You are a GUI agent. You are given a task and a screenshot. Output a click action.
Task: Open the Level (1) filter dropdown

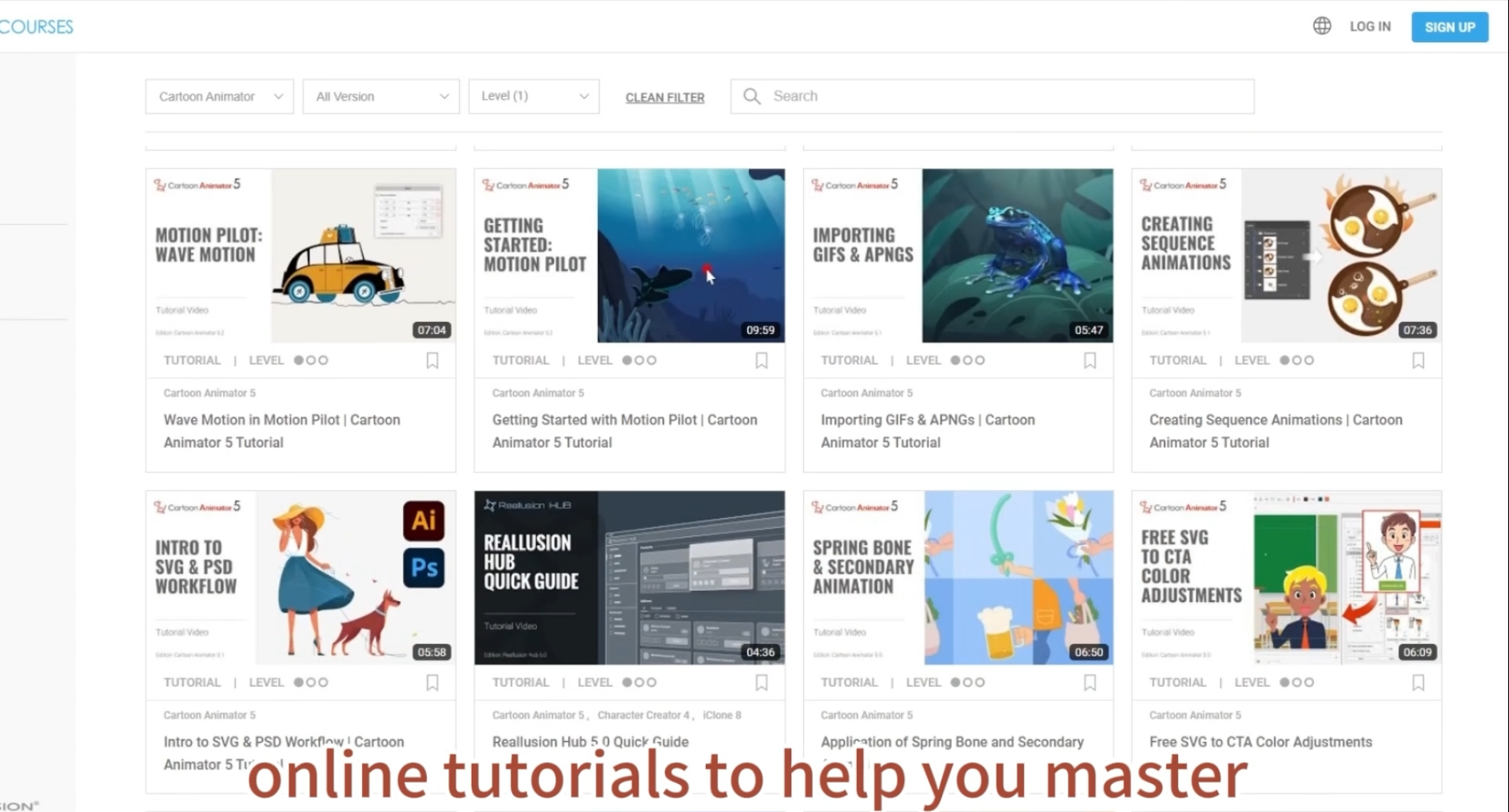point(534,97)
